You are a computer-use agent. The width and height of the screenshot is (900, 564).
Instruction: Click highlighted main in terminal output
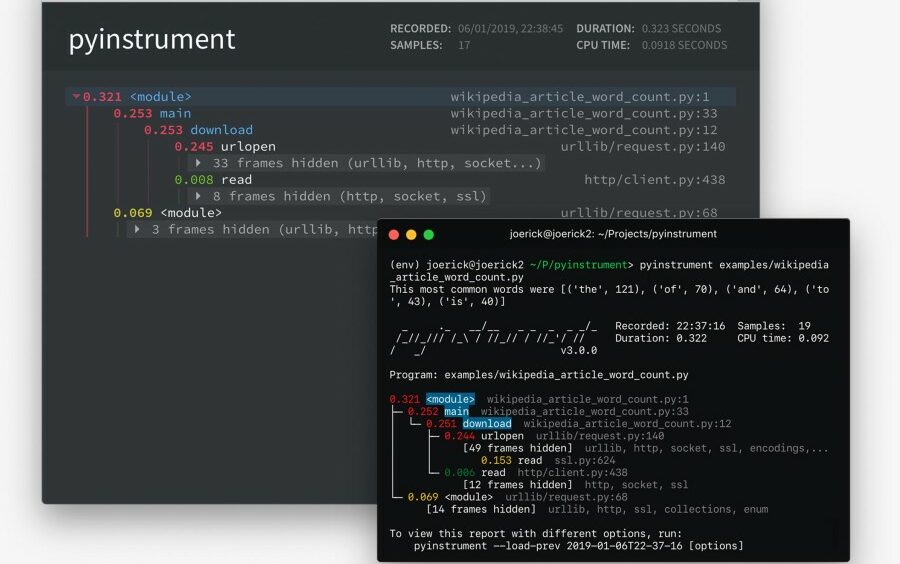(x=456, y=411)
